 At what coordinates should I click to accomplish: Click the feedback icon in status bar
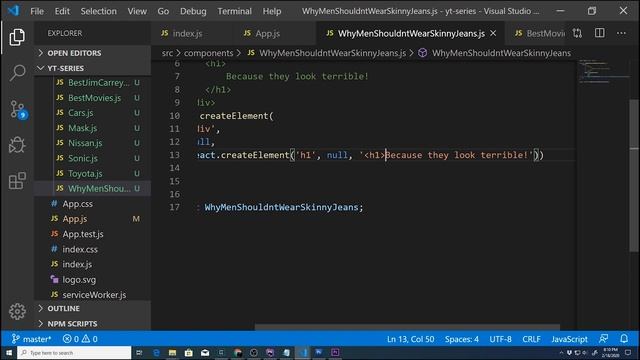coord(603,339)
